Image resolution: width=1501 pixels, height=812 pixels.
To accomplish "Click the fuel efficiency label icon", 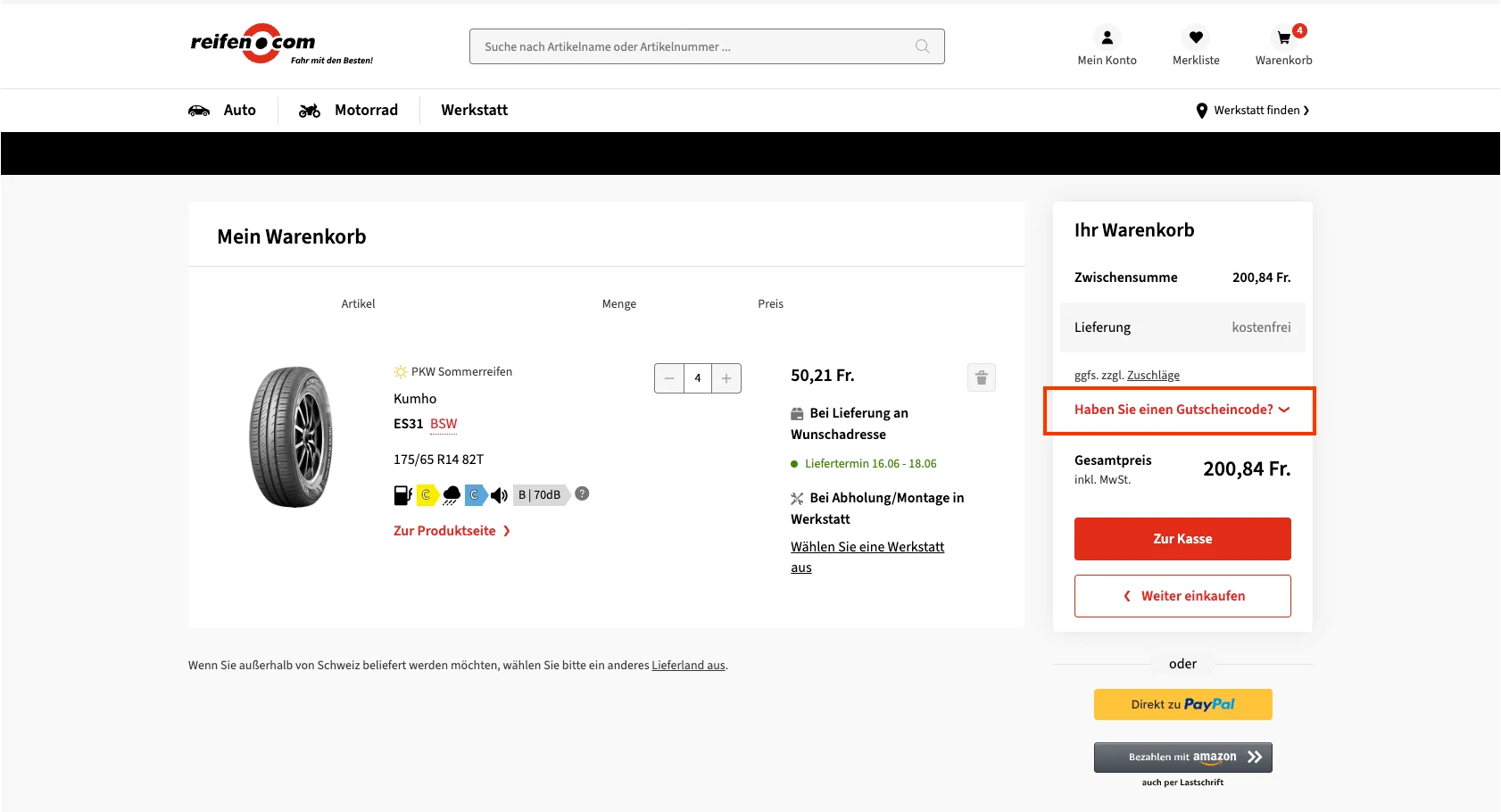I will pos(402,495).
